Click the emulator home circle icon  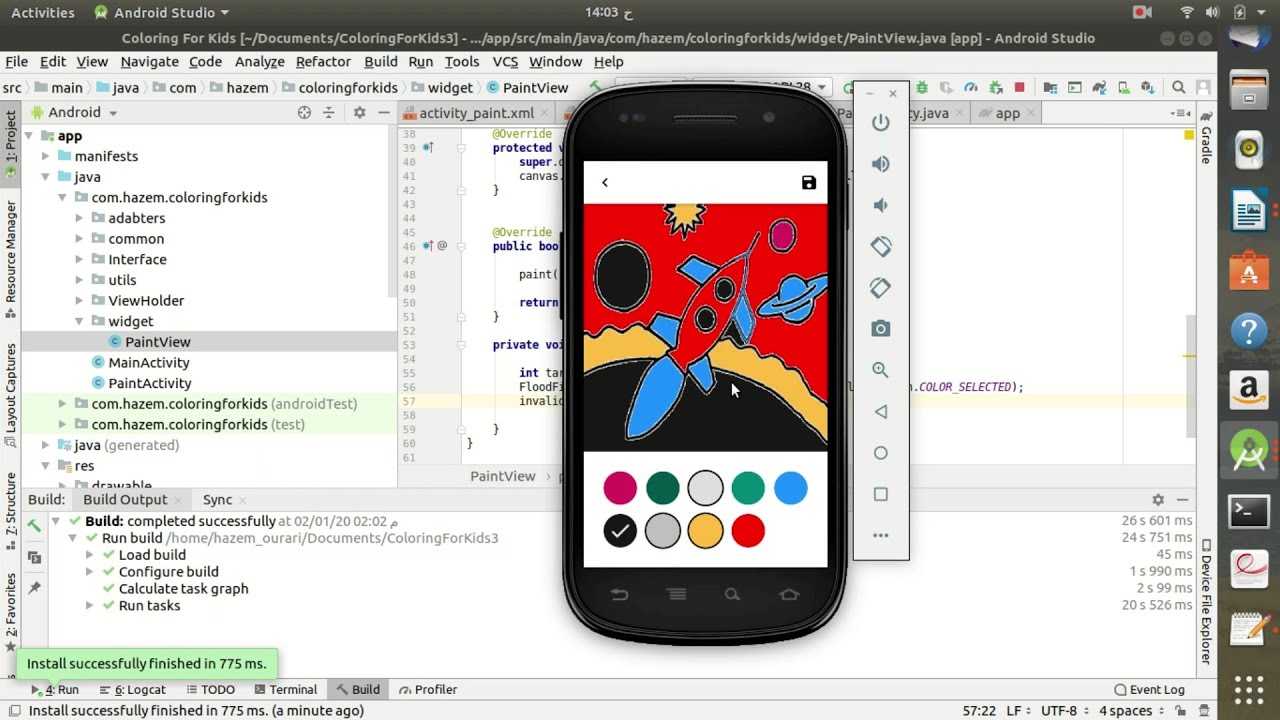[x=880, y=453]
